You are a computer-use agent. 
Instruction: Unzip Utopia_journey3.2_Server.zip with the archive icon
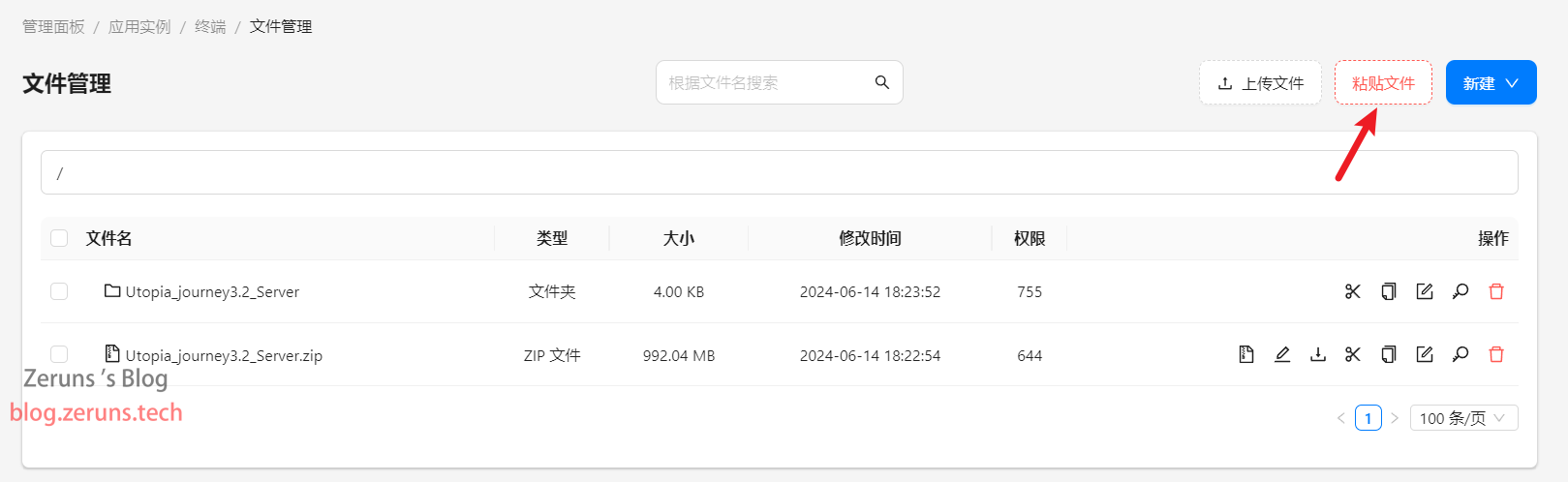pyautogui.click(x=1246, y=355)
